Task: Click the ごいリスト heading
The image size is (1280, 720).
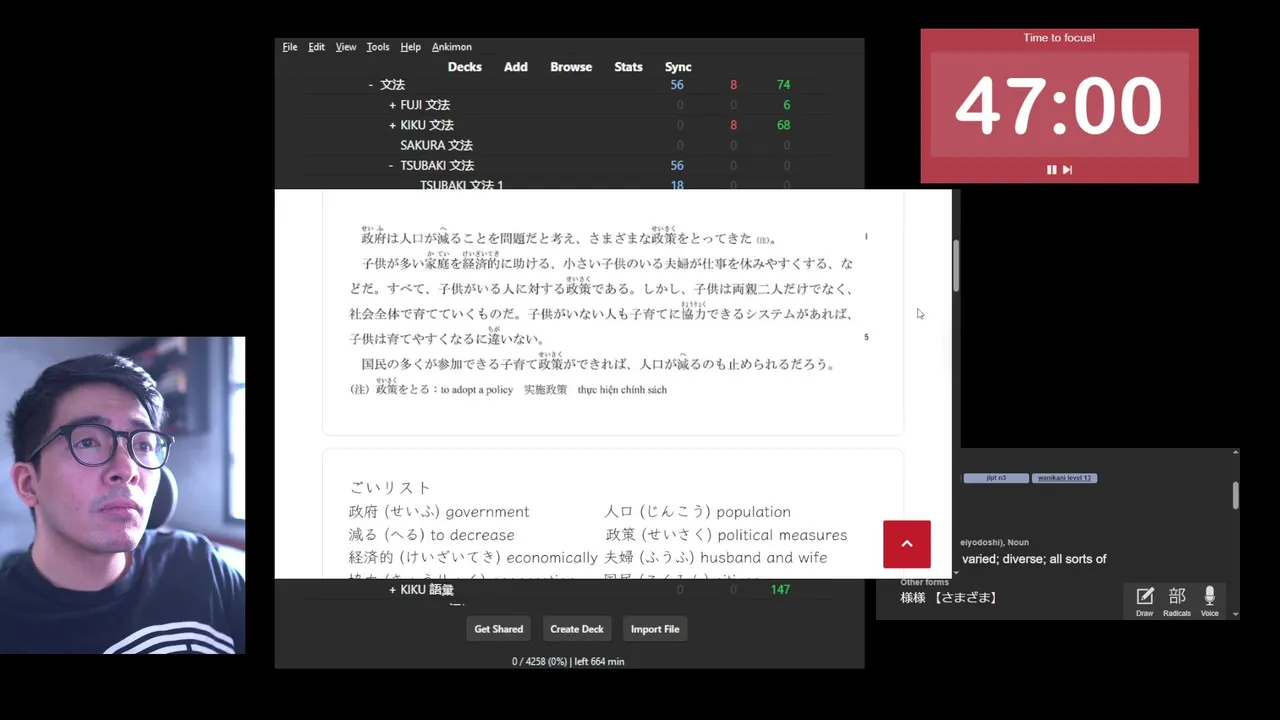Action: (x=390, y=488)
